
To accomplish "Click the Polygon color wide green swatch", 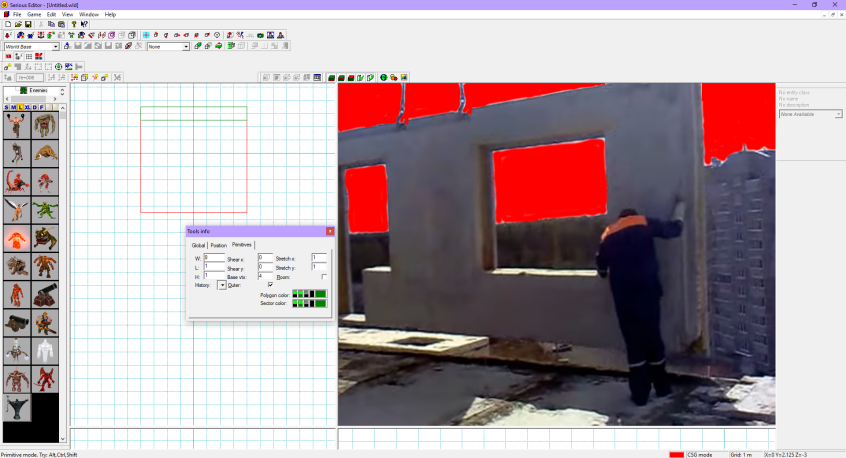I will [x=320, y=293].
